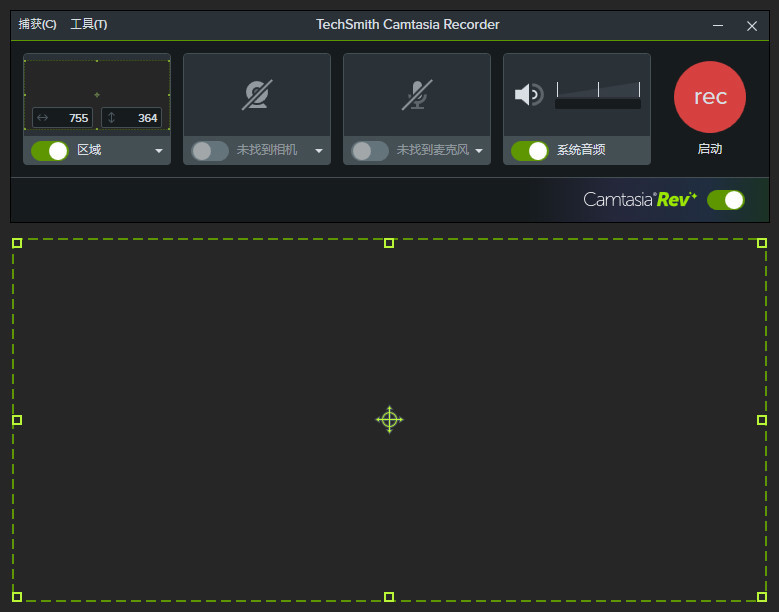The height and width of the screenshot is (612, 779).
Task: Click the bottom-right corner resize handle
Action: [x=761, y=596]
